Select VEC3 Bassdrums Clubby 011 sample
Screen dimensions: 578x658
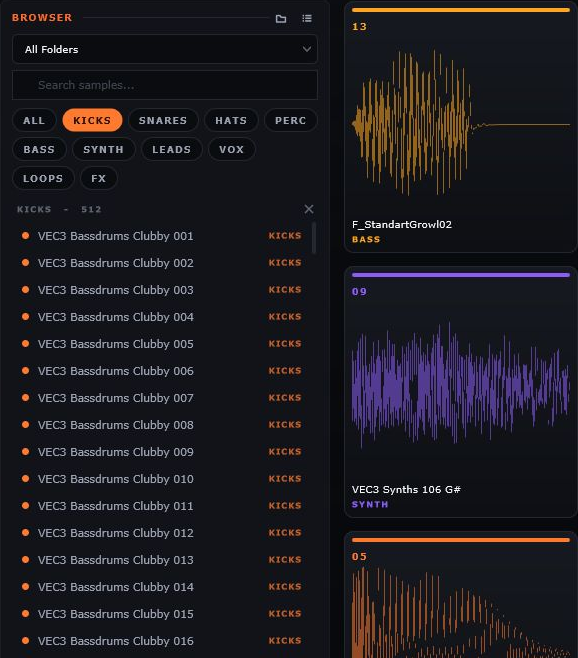(162, 506)
